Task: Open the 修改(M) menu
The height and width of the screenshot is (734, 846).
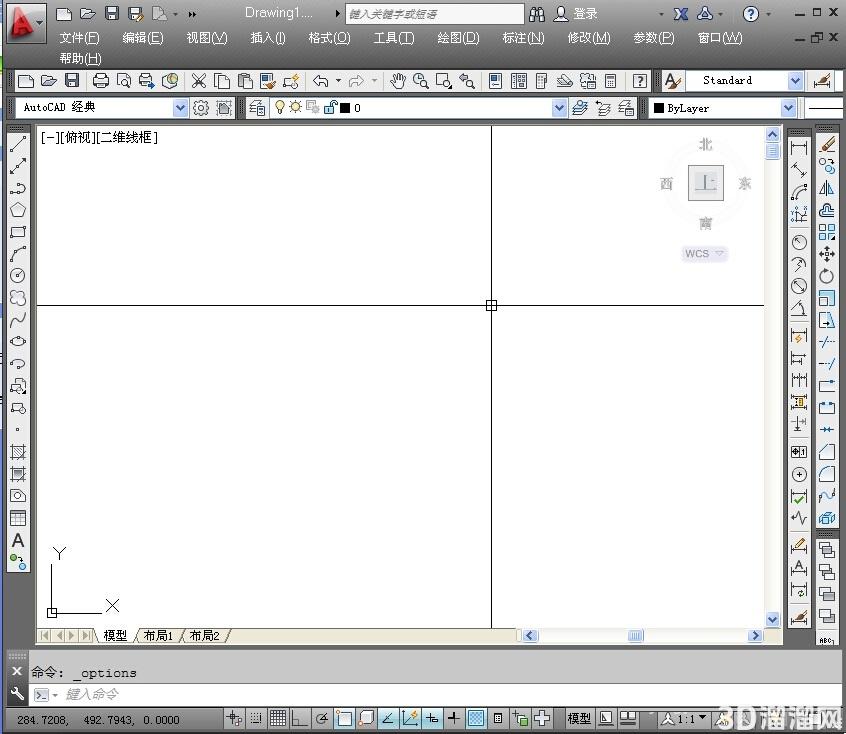Action: pos(589,38)
